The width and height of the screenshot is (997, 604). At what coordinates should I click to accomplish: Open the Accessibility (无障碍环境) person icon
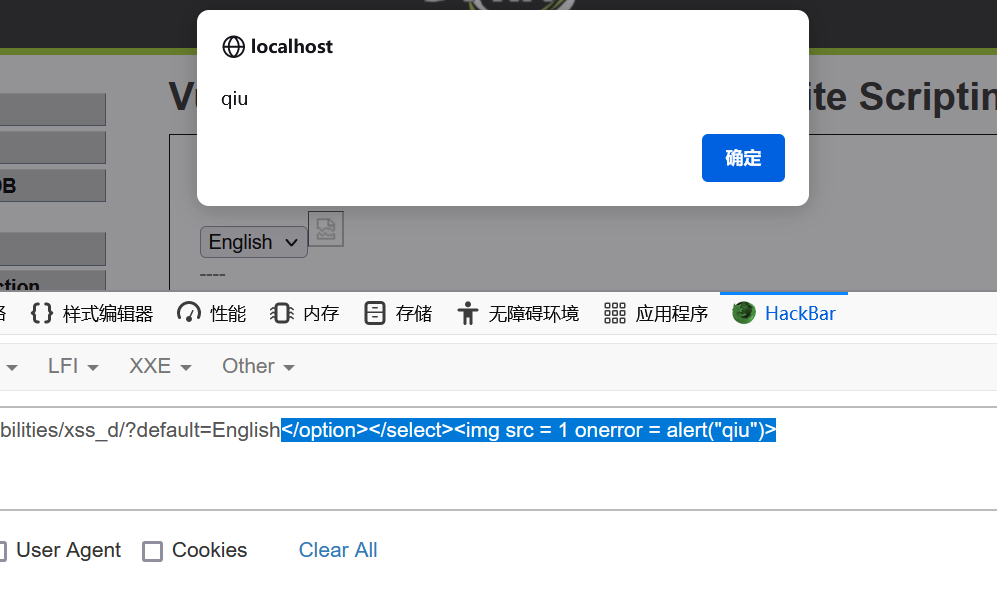467,312
